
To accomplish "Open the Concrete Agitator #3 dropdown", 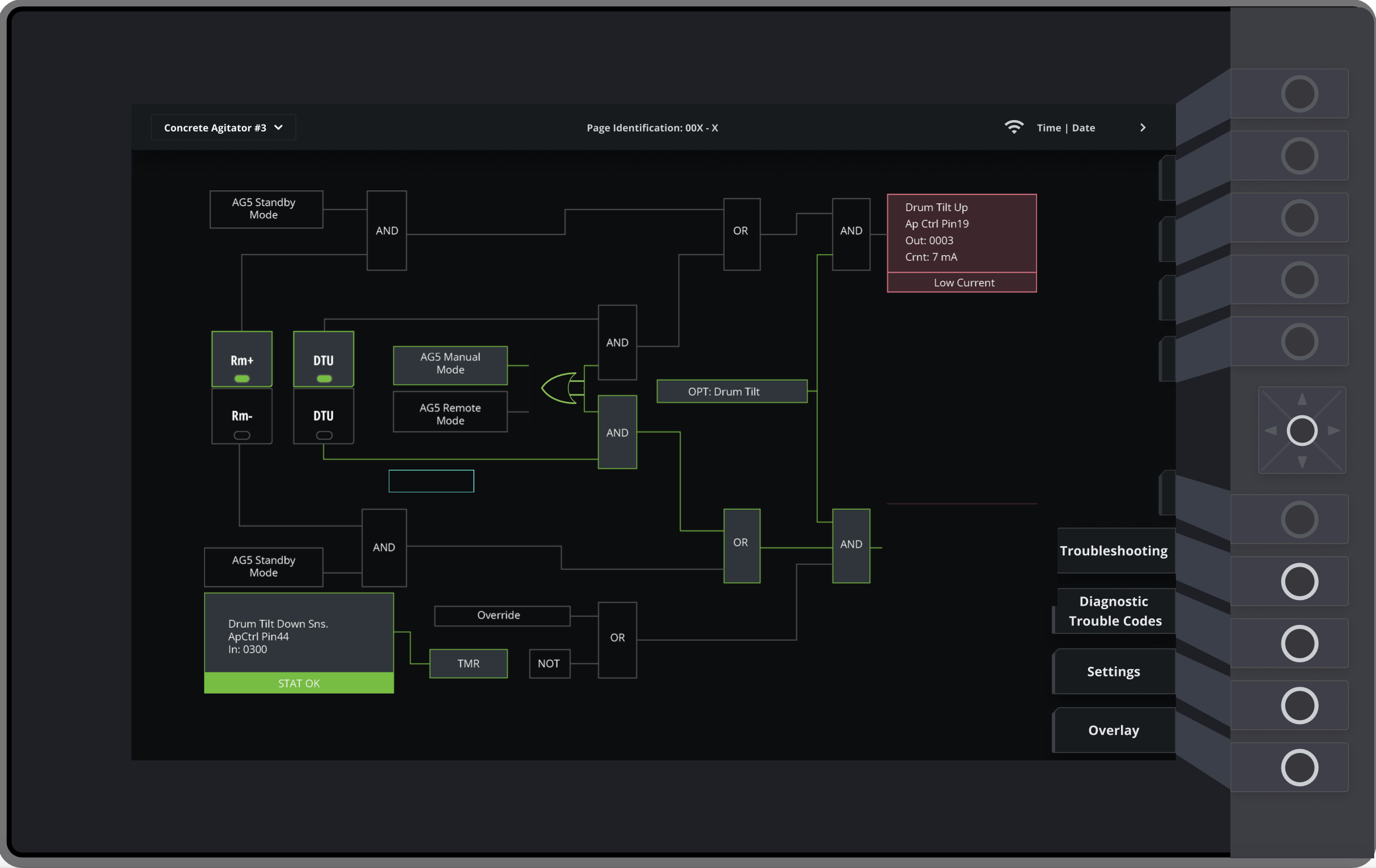I will tap(223, 127).
